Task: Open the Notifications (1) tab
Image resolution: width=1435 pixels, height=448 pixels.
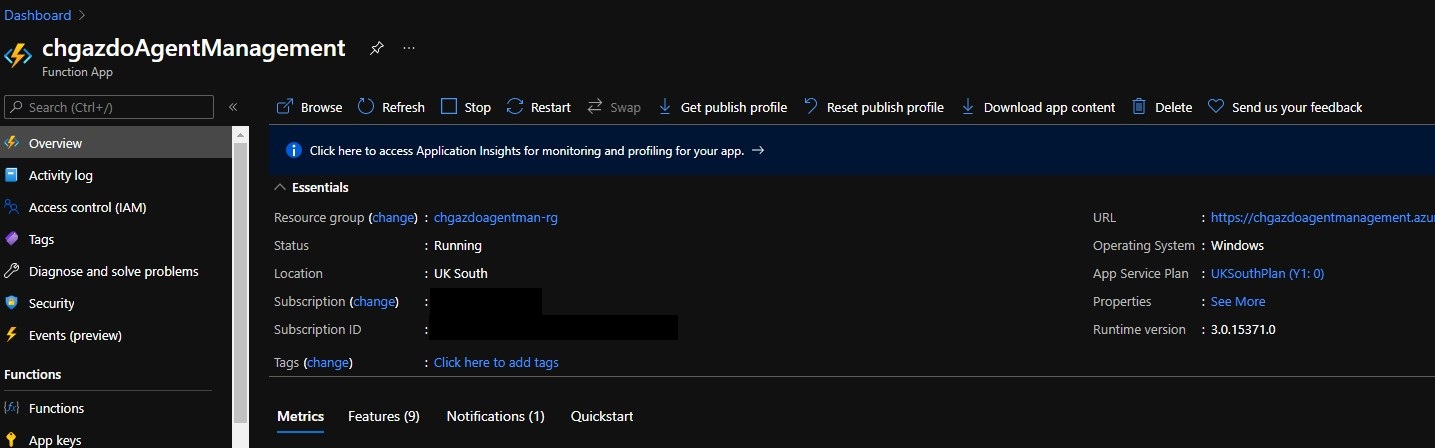Action: (x=495, y=416)
